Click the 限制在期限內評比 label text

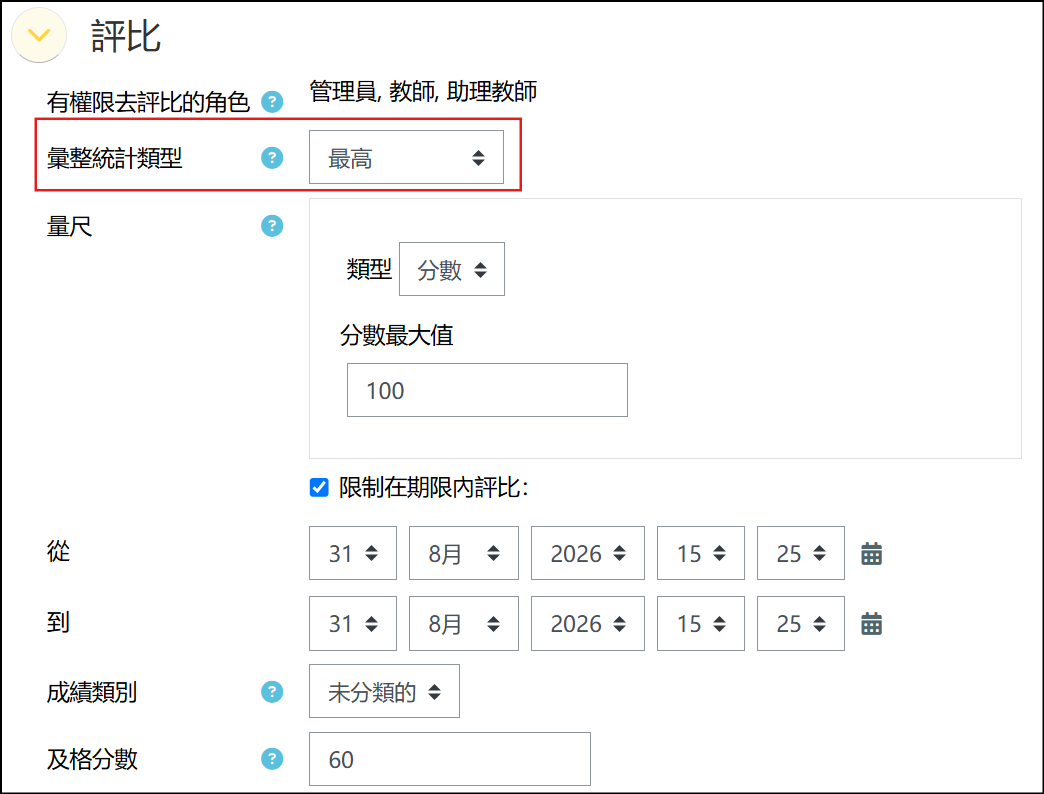[433, 488]
